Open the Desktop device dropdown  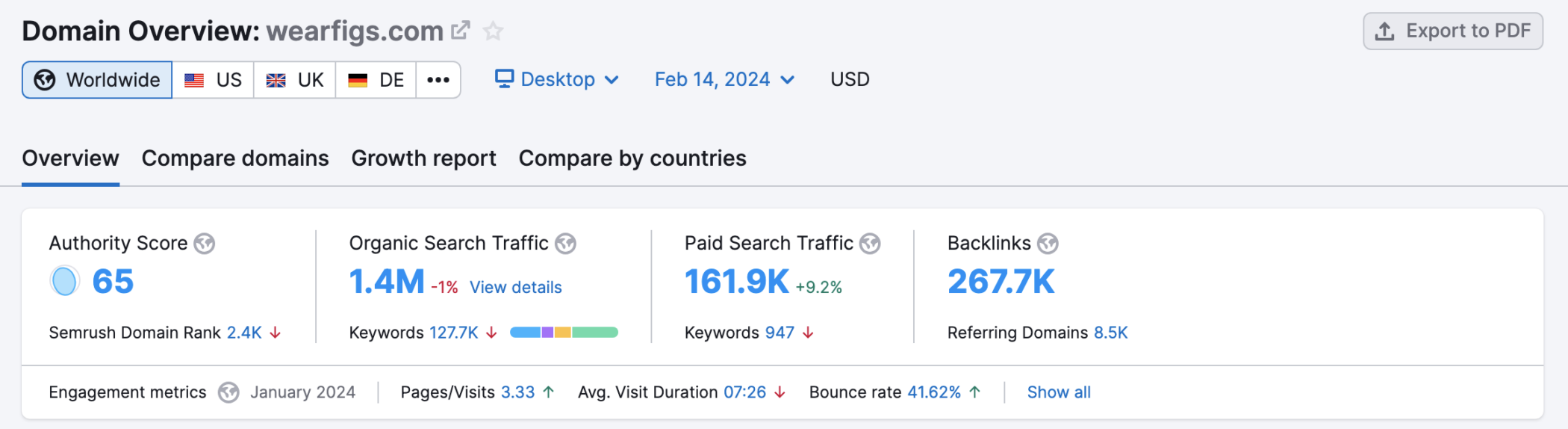pos(557,79)
